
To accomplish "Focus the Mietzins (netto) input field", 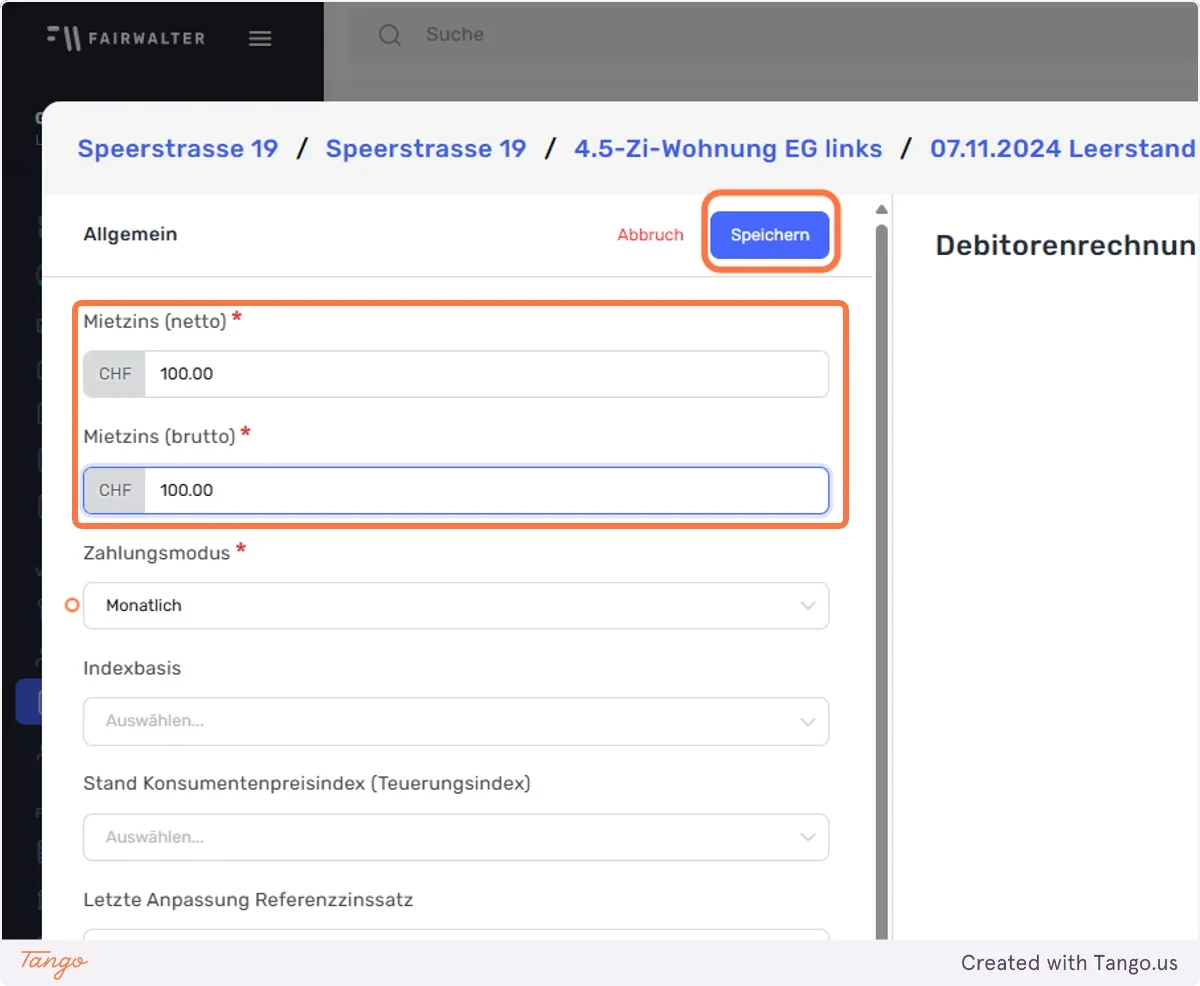I will click(487, 374).
